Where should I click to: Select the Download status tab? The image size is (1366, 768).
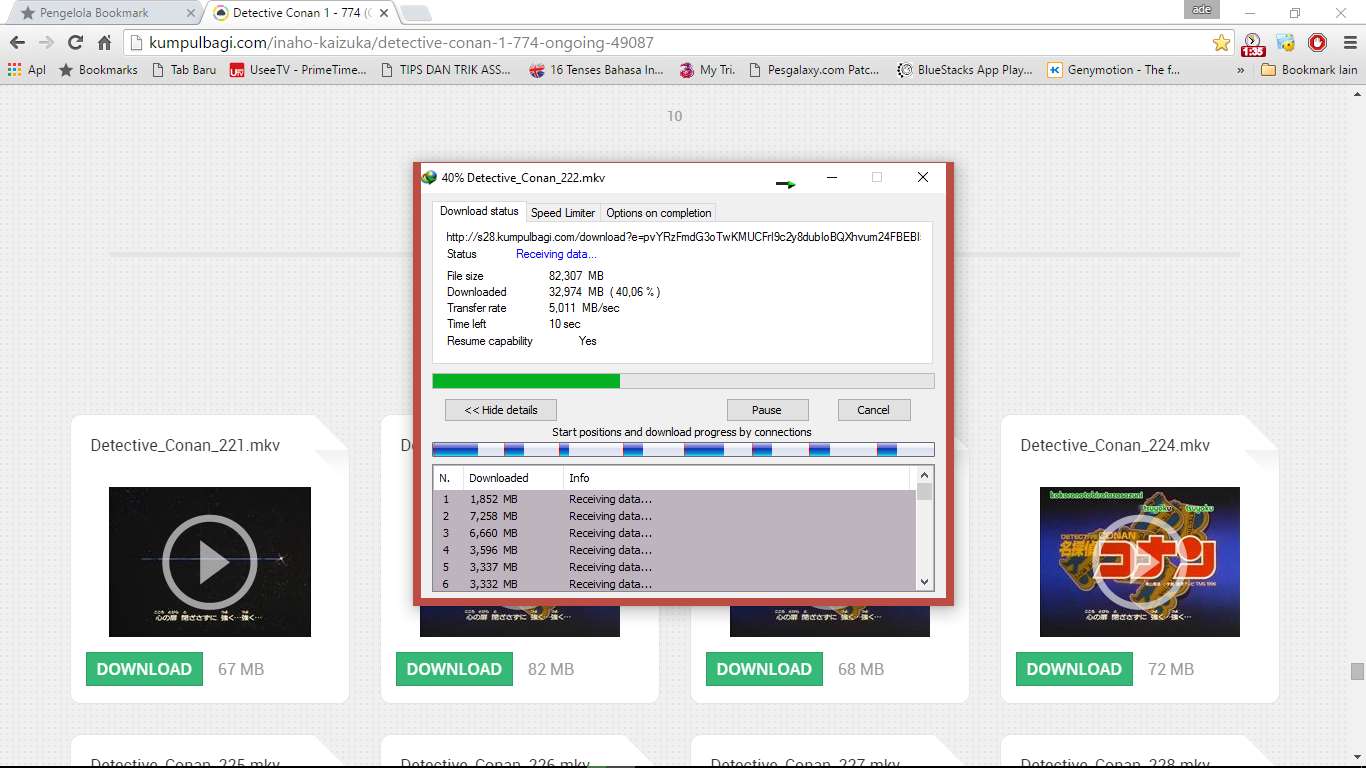tap(479, 211)
